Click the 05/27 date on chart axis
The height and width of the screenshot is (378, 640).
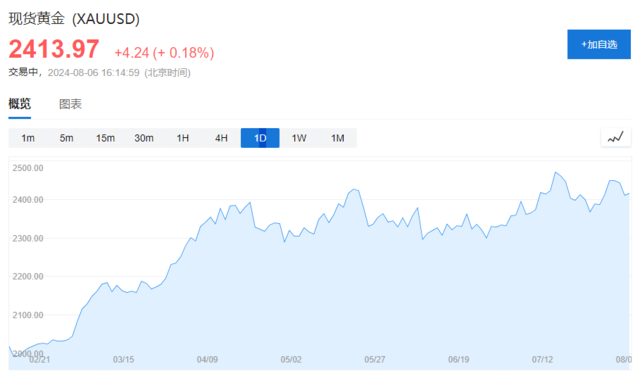coord(375,360)
